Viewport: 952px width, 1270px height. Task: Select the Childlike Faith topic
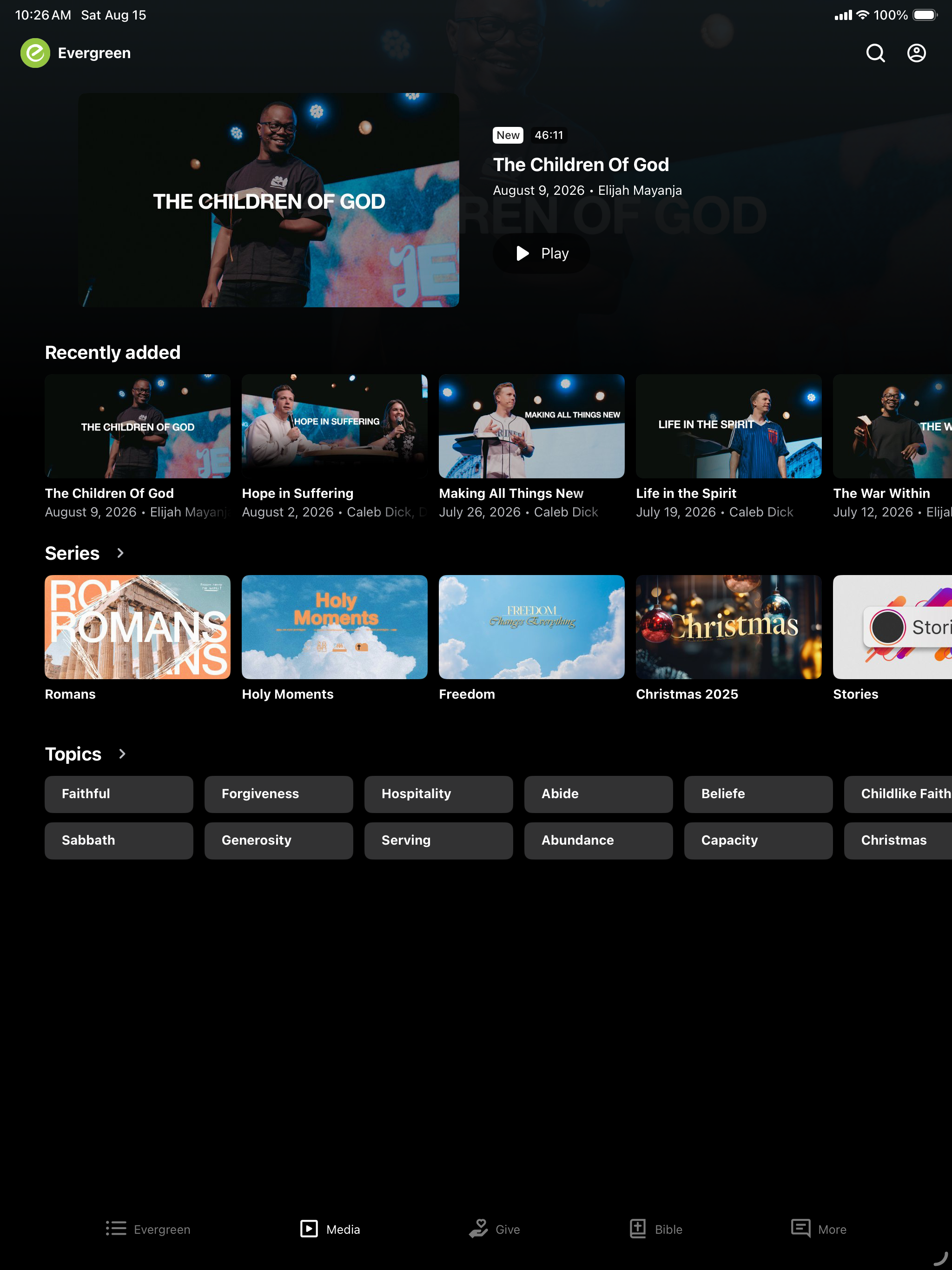898,794
